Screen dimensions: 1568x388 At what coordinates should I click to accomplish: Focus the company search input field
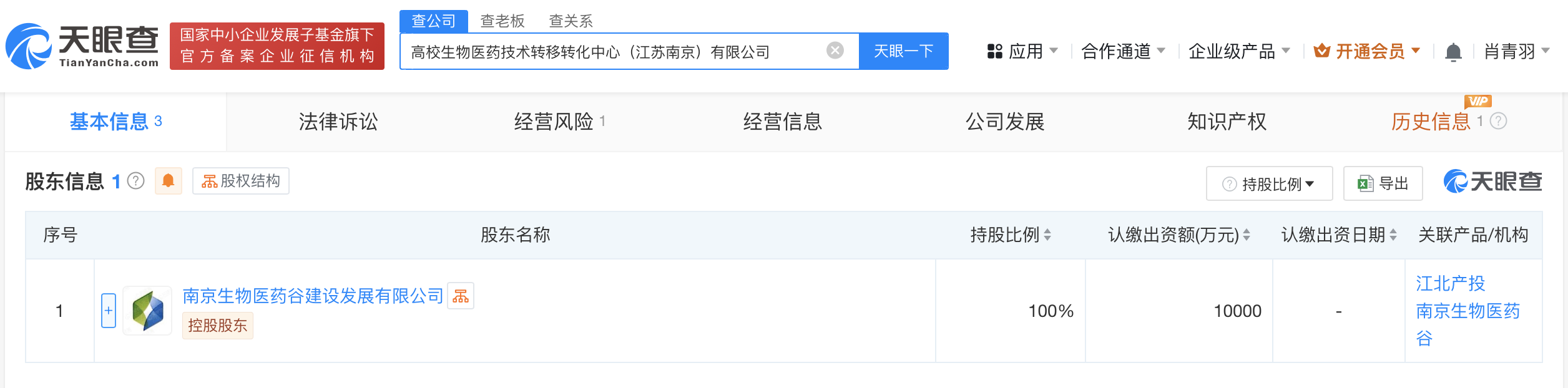[612, 51]
